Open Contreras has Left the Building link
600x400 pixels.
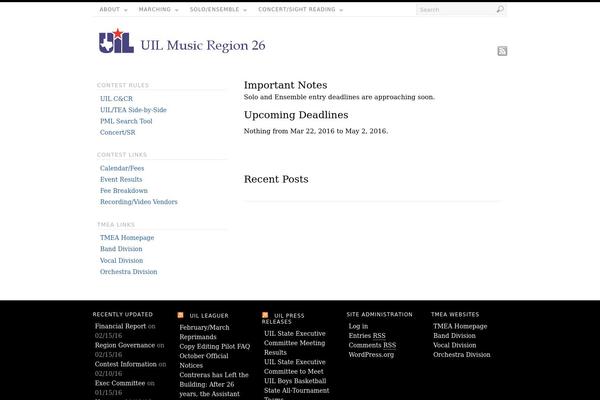pyautogui.click(x=214, y=384)
